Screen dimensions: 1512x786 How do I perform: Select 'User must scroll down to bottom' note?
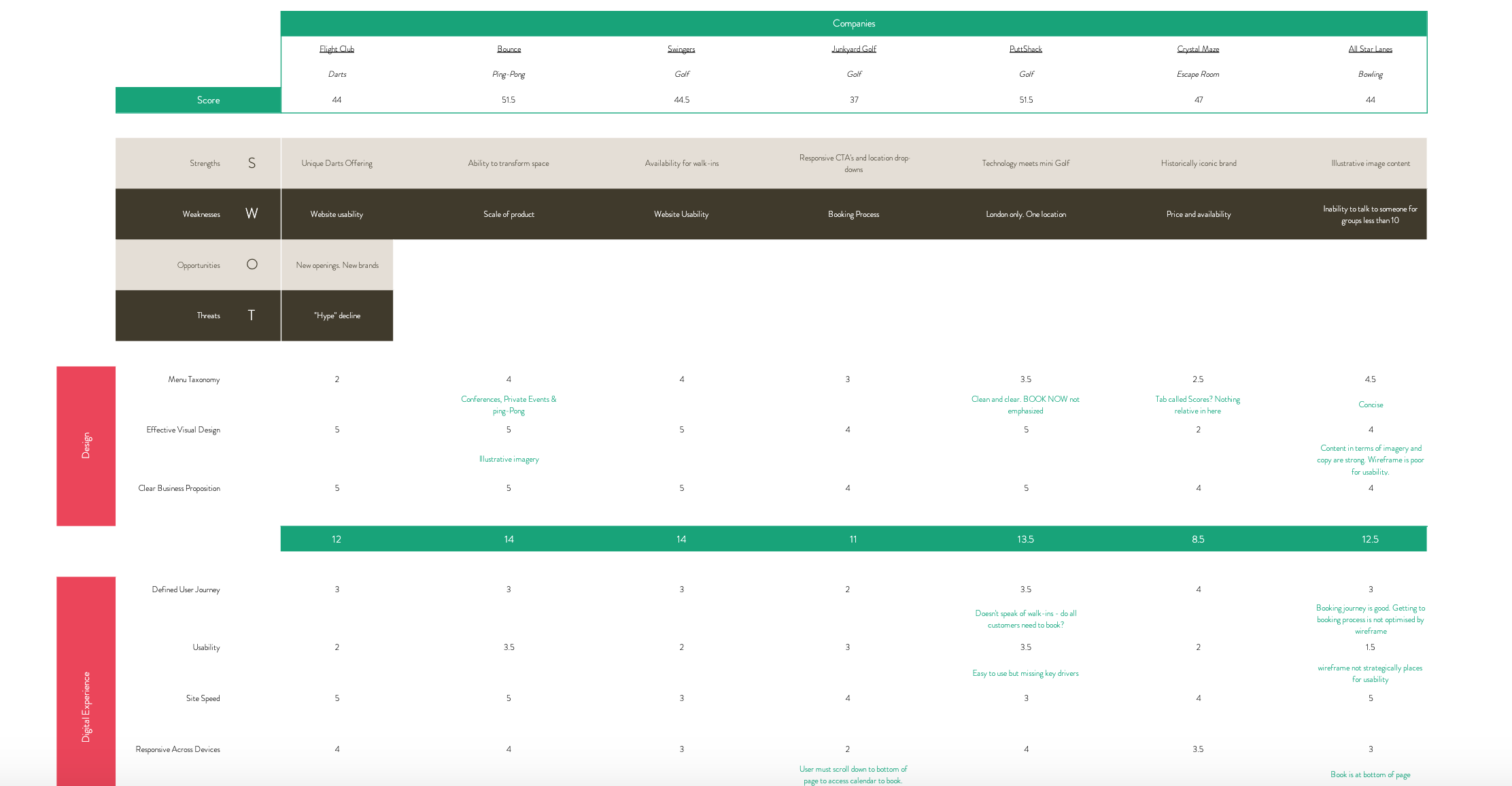coord(853,774)
